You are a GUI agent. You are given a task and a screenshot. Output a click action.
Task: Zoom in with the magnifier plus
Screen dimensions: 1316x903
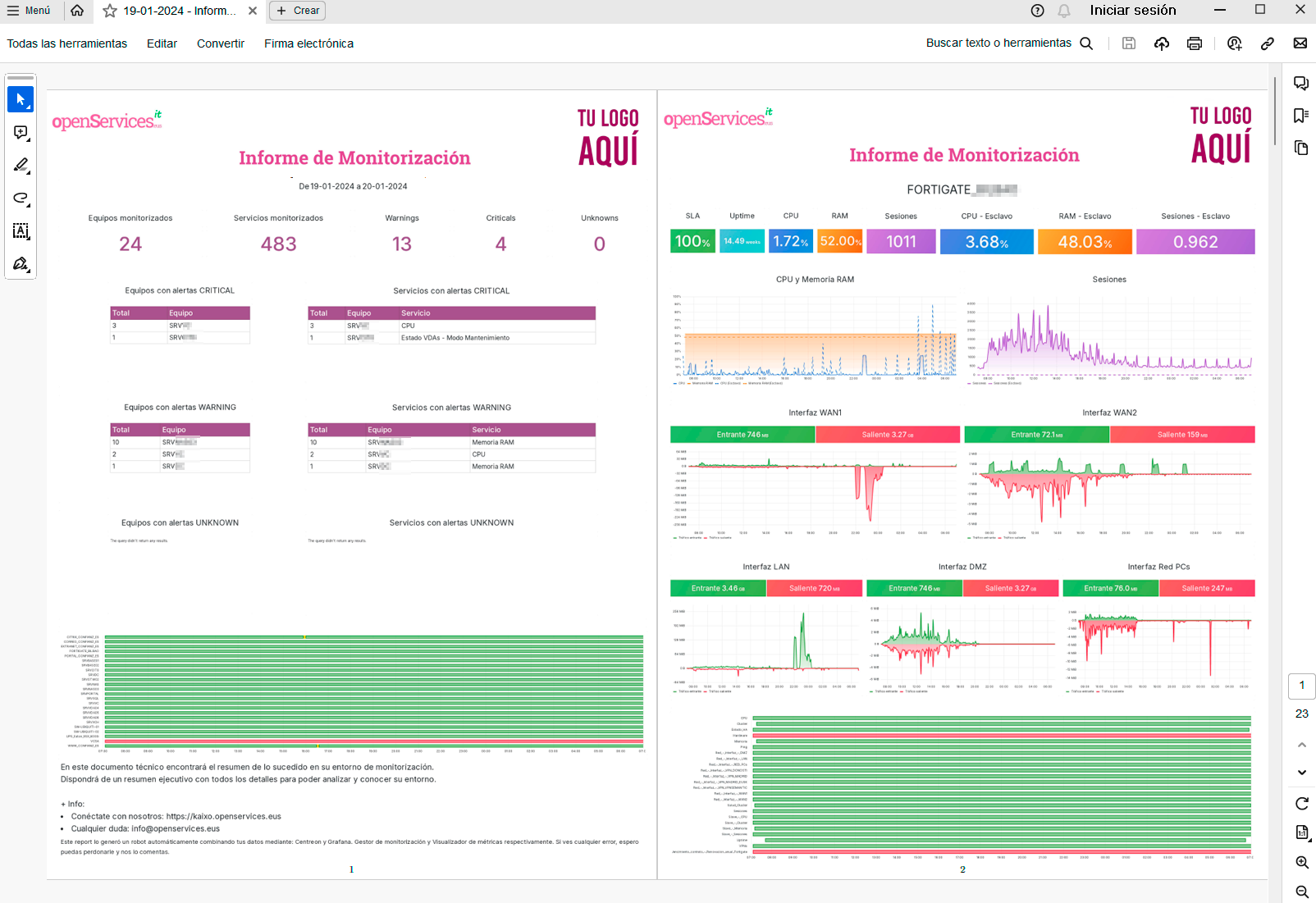pos(1302,862)
